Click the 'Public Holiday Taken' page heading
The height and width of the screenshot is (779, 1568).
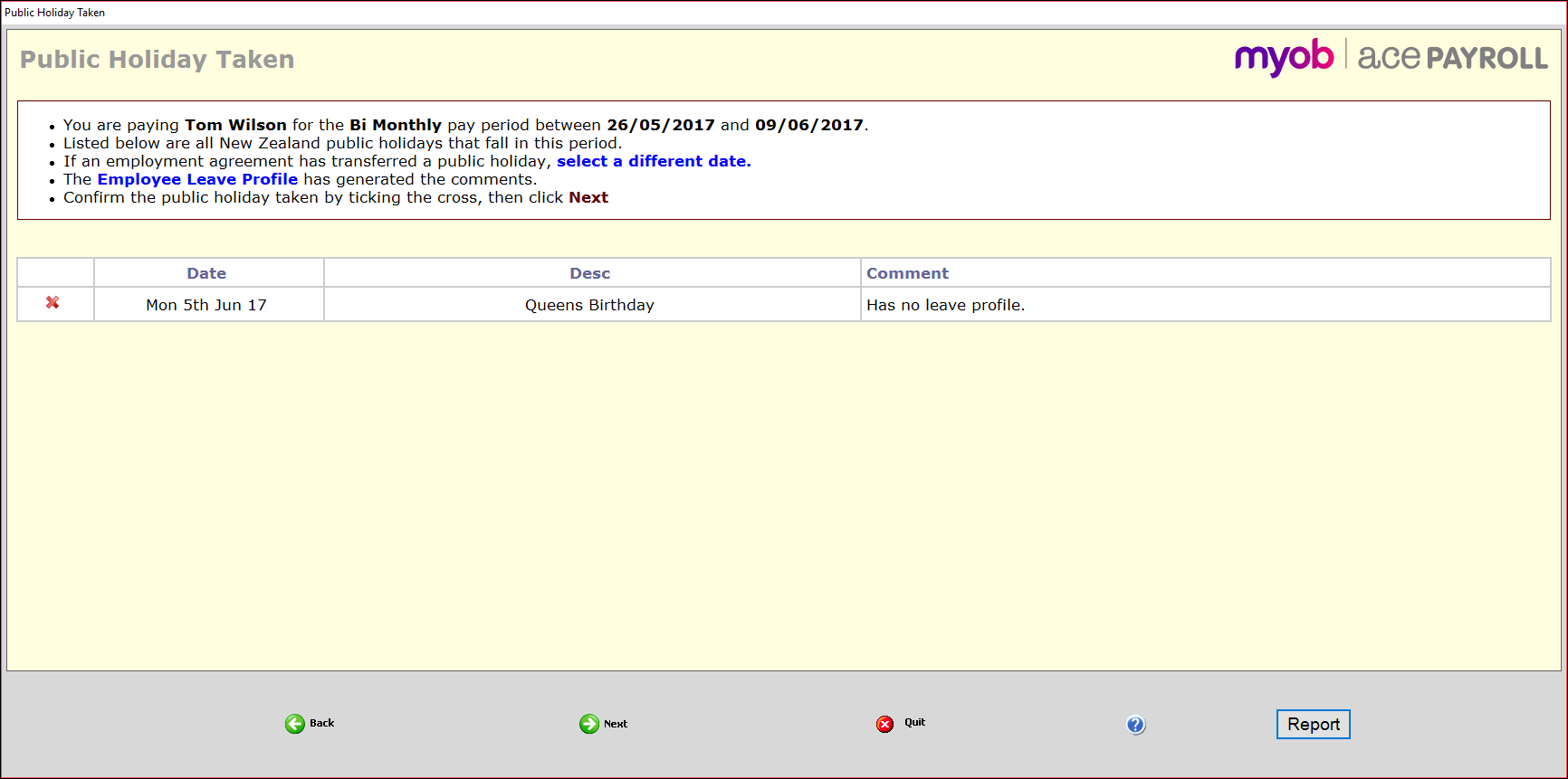(158, 60)
